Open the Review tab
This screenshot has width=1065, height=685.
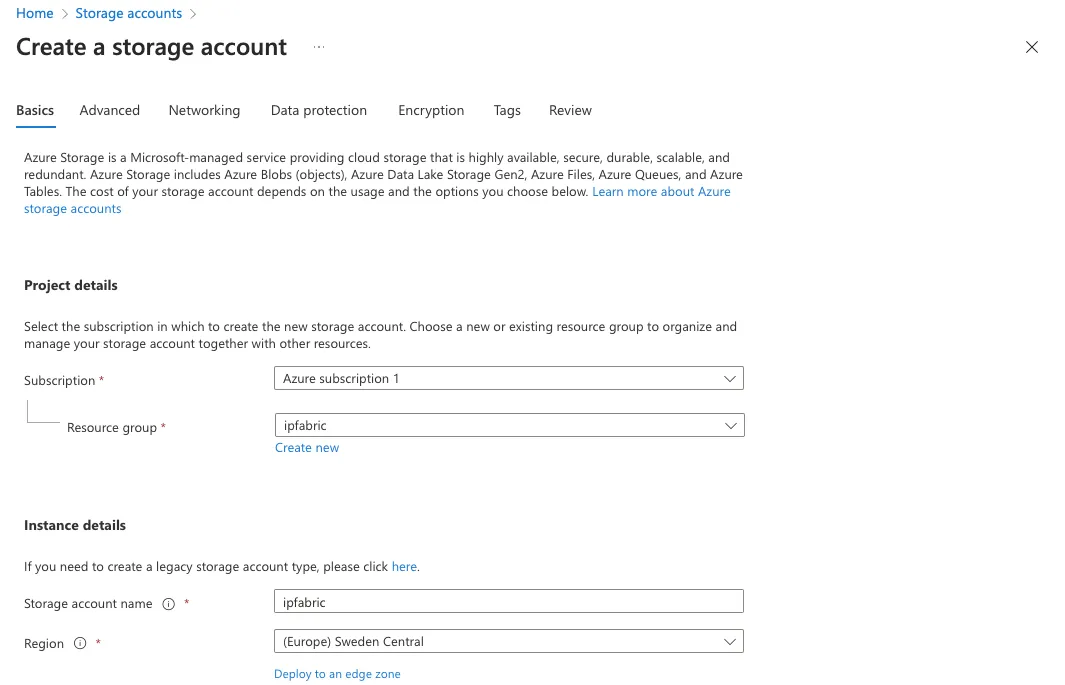tap(570, 111)
